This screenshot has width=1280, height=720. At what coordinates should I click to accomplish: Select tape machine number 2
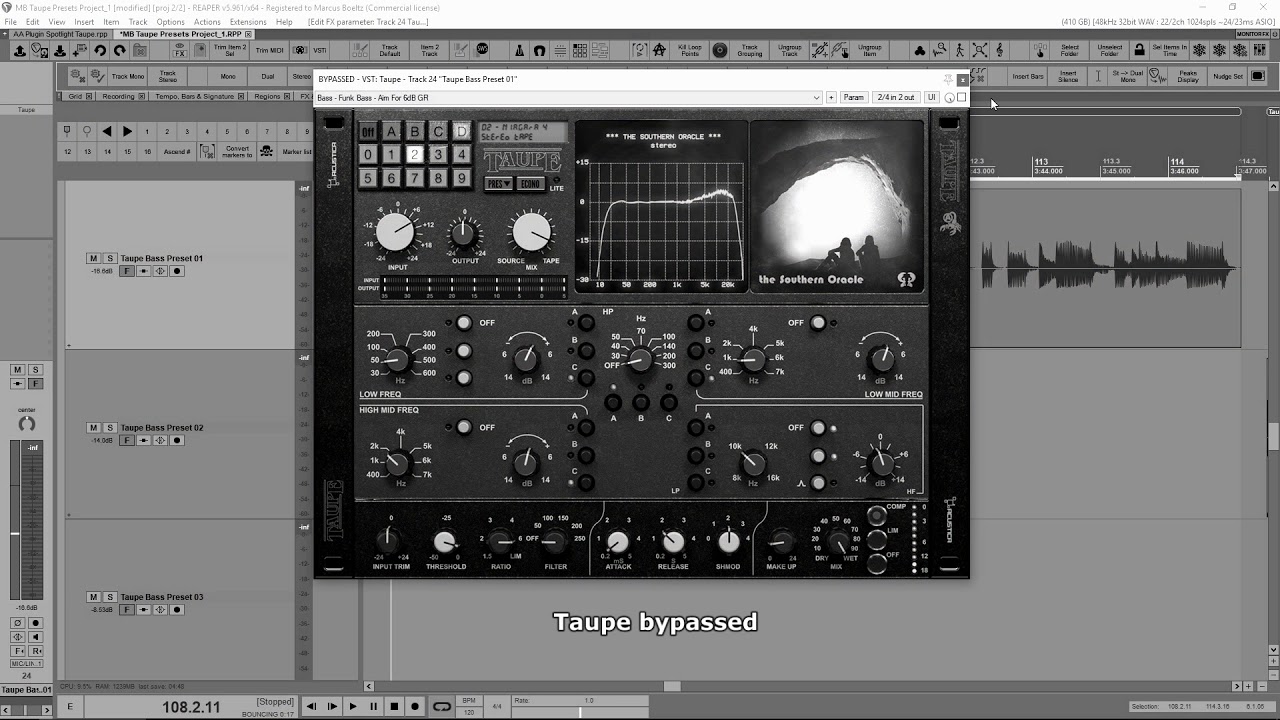point(414,154)
